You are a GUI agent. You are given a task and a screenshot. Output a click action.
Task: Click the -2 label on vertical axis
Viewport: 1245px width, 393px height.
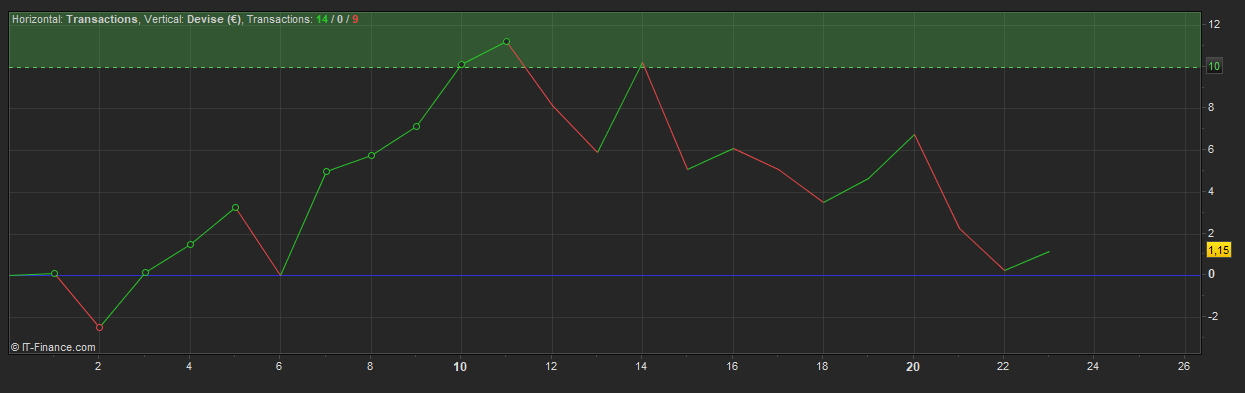coord(1213,316)
